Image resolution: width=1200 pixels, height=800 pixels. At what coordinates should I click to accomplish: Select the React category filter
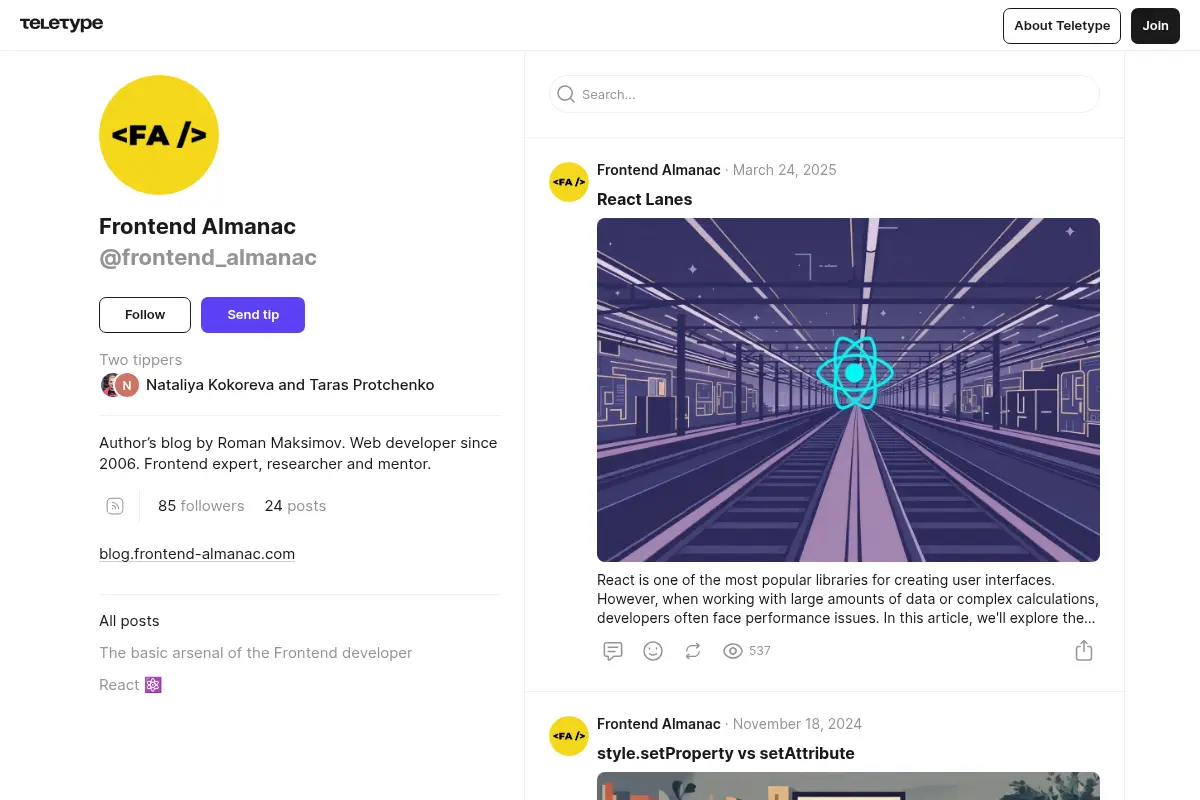(x=130, y=685)
